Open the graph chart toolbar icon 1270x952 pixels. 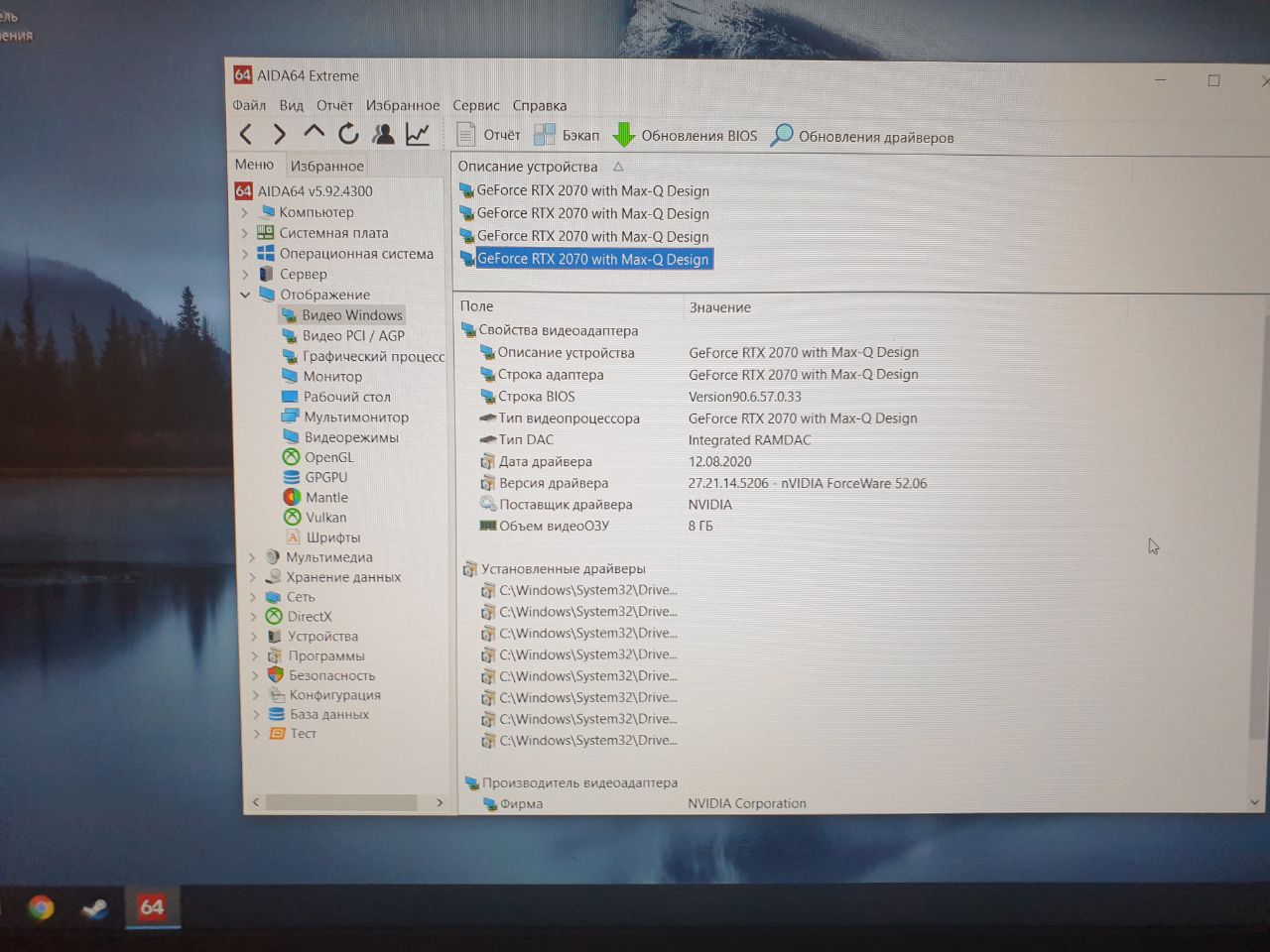pos(418,133)
